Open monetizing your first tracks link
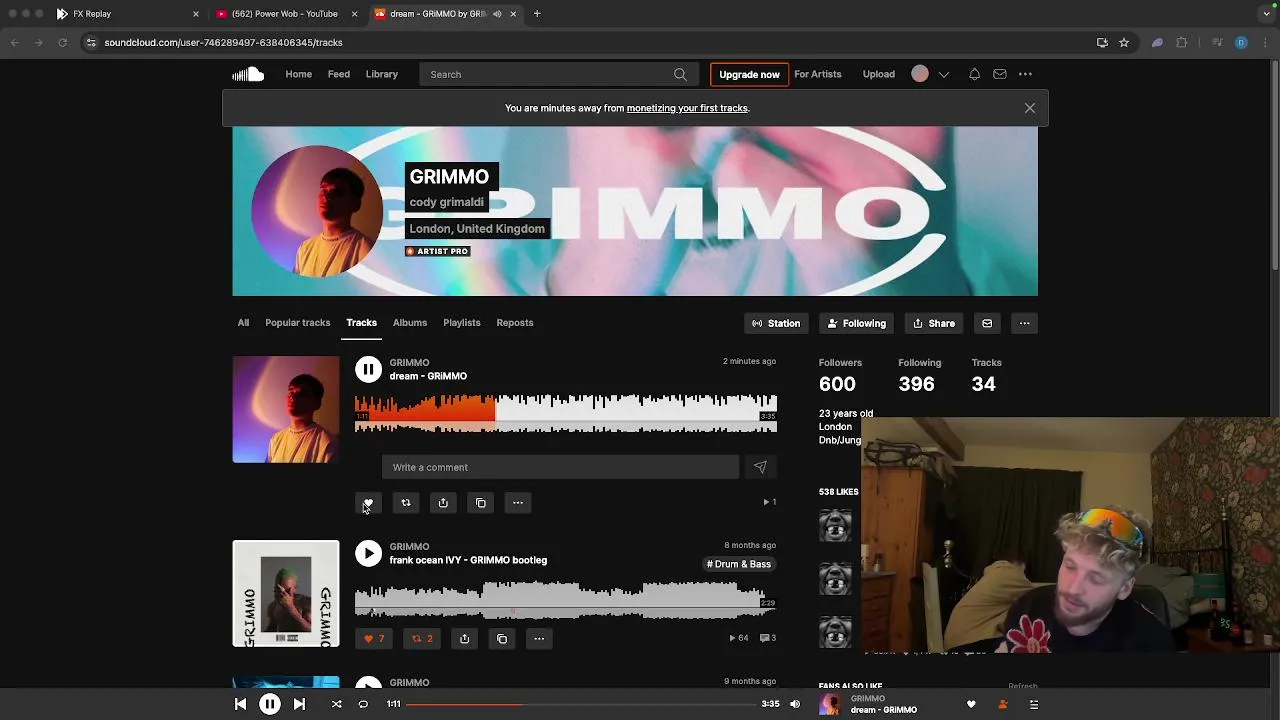 pyautogui.click(x=687, y=108)
